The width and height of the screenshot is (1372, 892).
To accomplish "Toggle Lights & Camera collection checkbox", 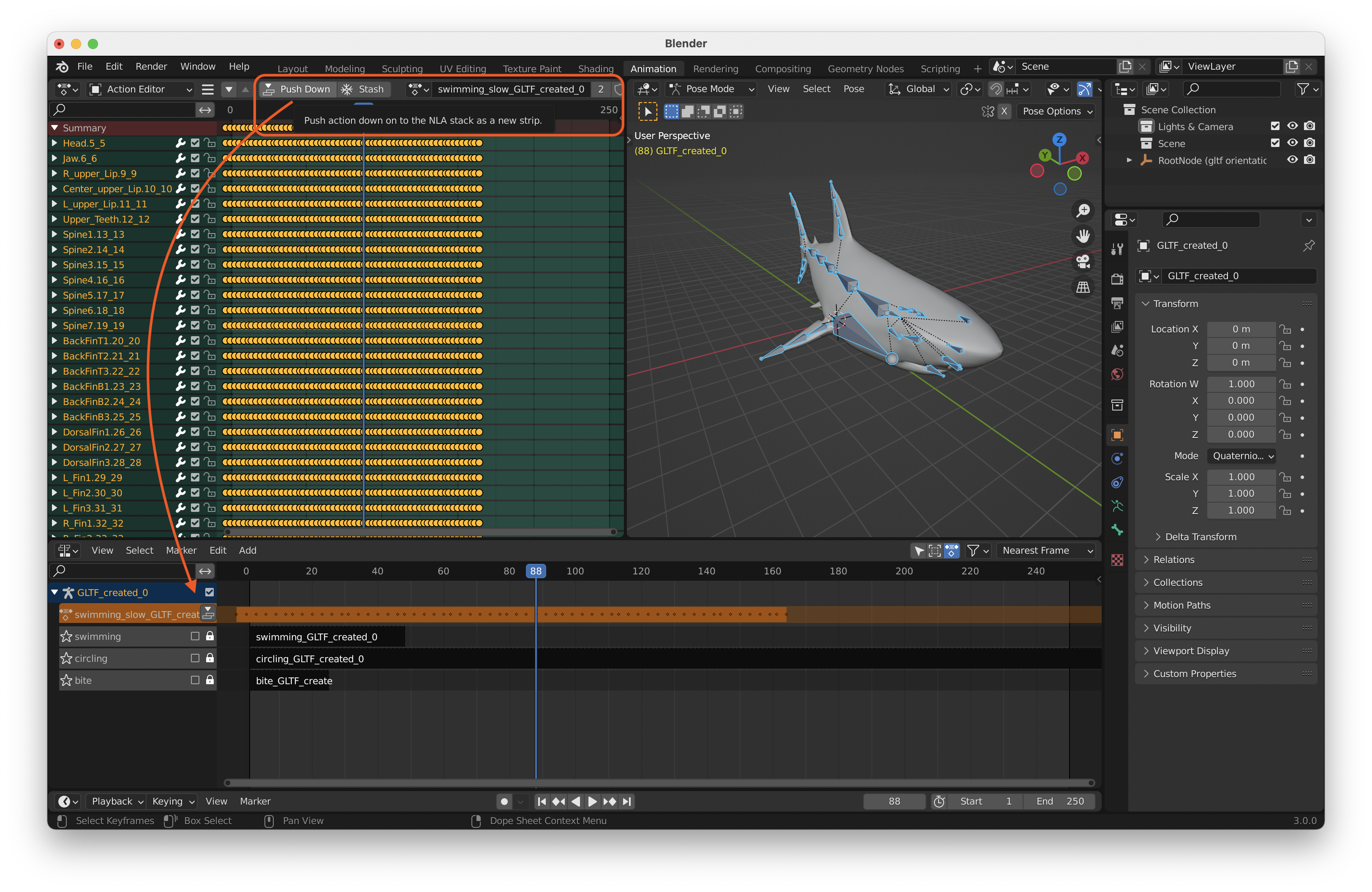I will pos(1274,126).
